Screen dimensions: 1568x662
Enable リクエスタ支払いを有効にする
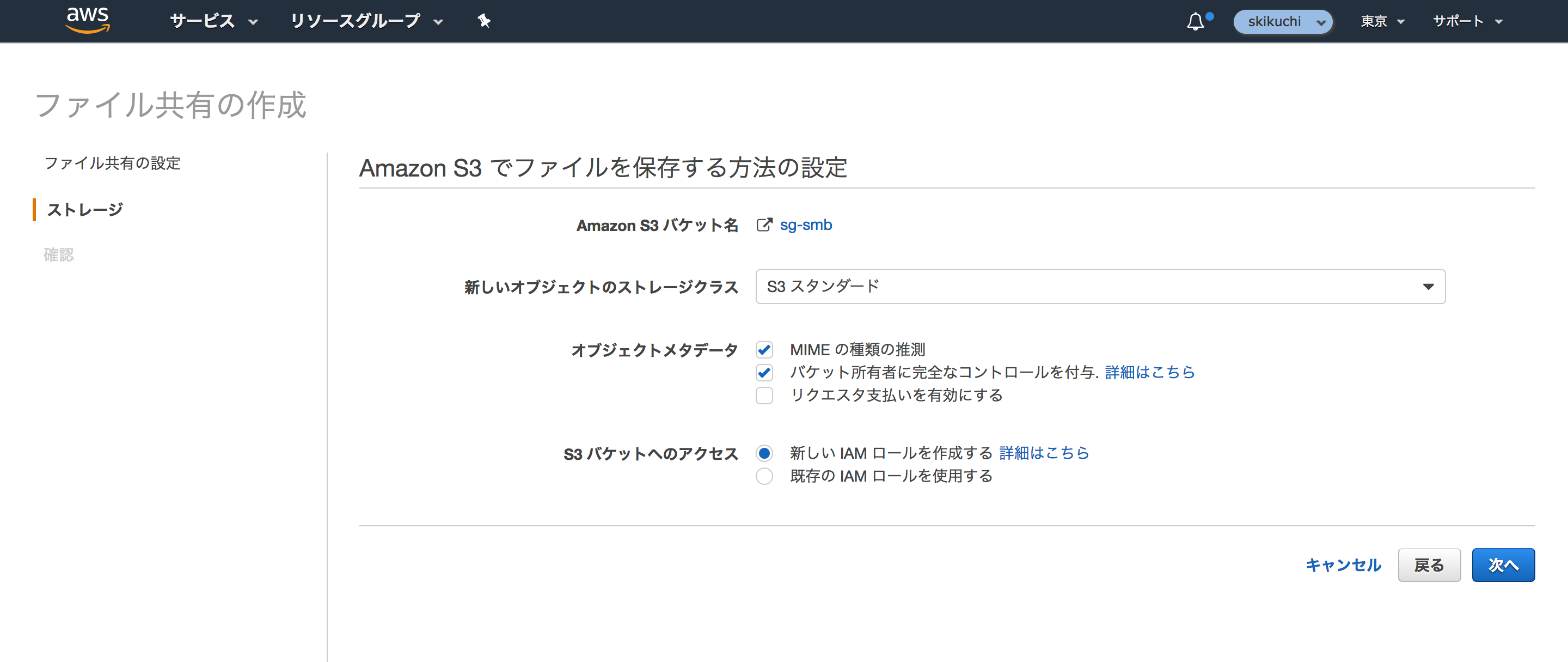(x=764, y=396)
